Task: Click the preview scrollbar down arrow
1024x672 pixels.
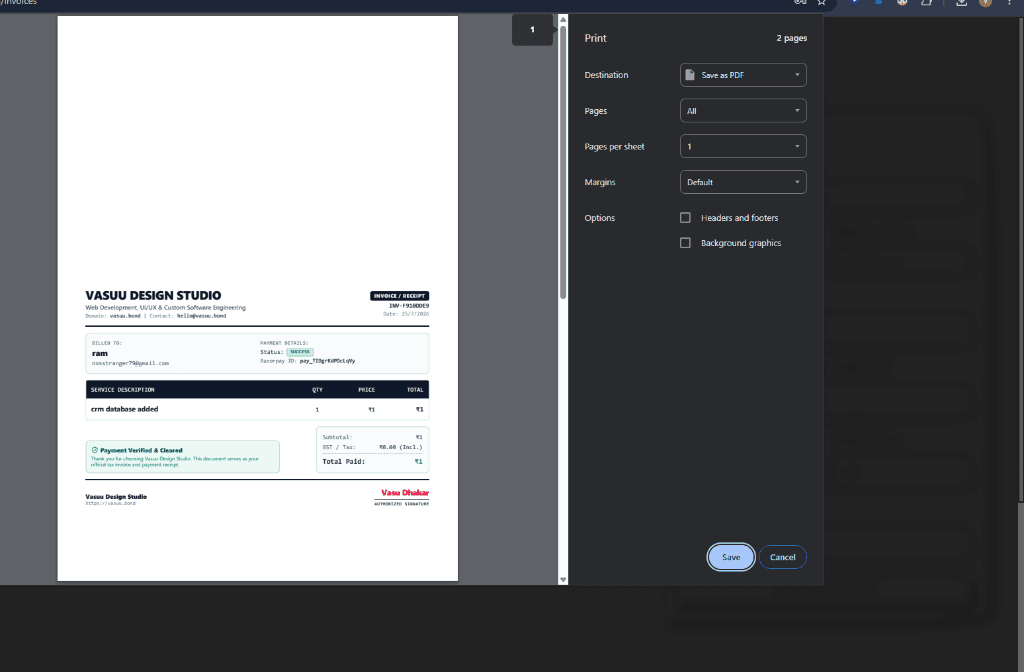Action: click(563, 579)
